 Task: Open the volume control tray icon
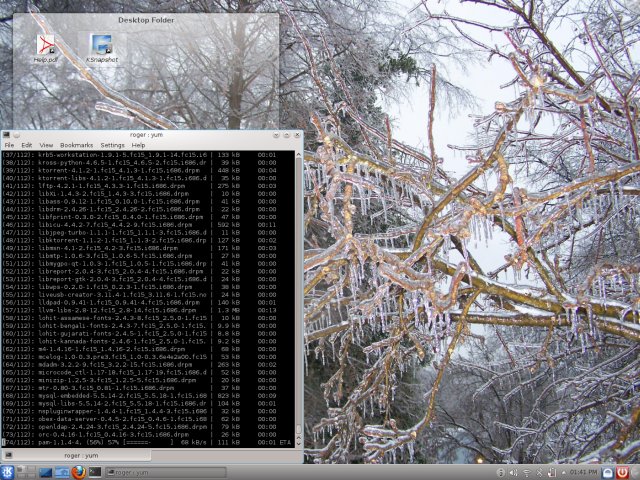(x=513, y=473)
